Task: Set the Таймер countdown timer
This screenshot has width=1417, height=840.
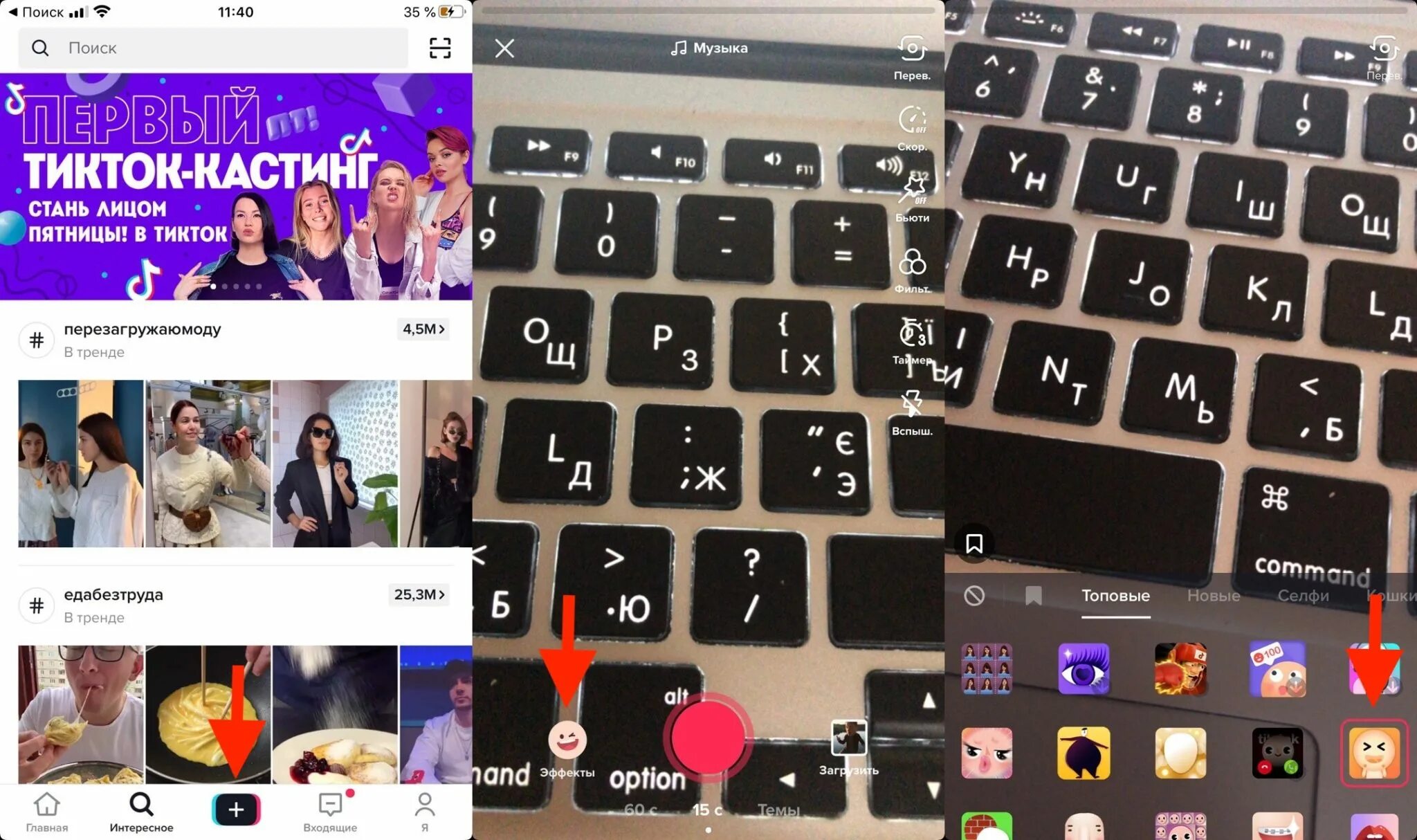Action: pyautogui.click(x=911, y=340)
